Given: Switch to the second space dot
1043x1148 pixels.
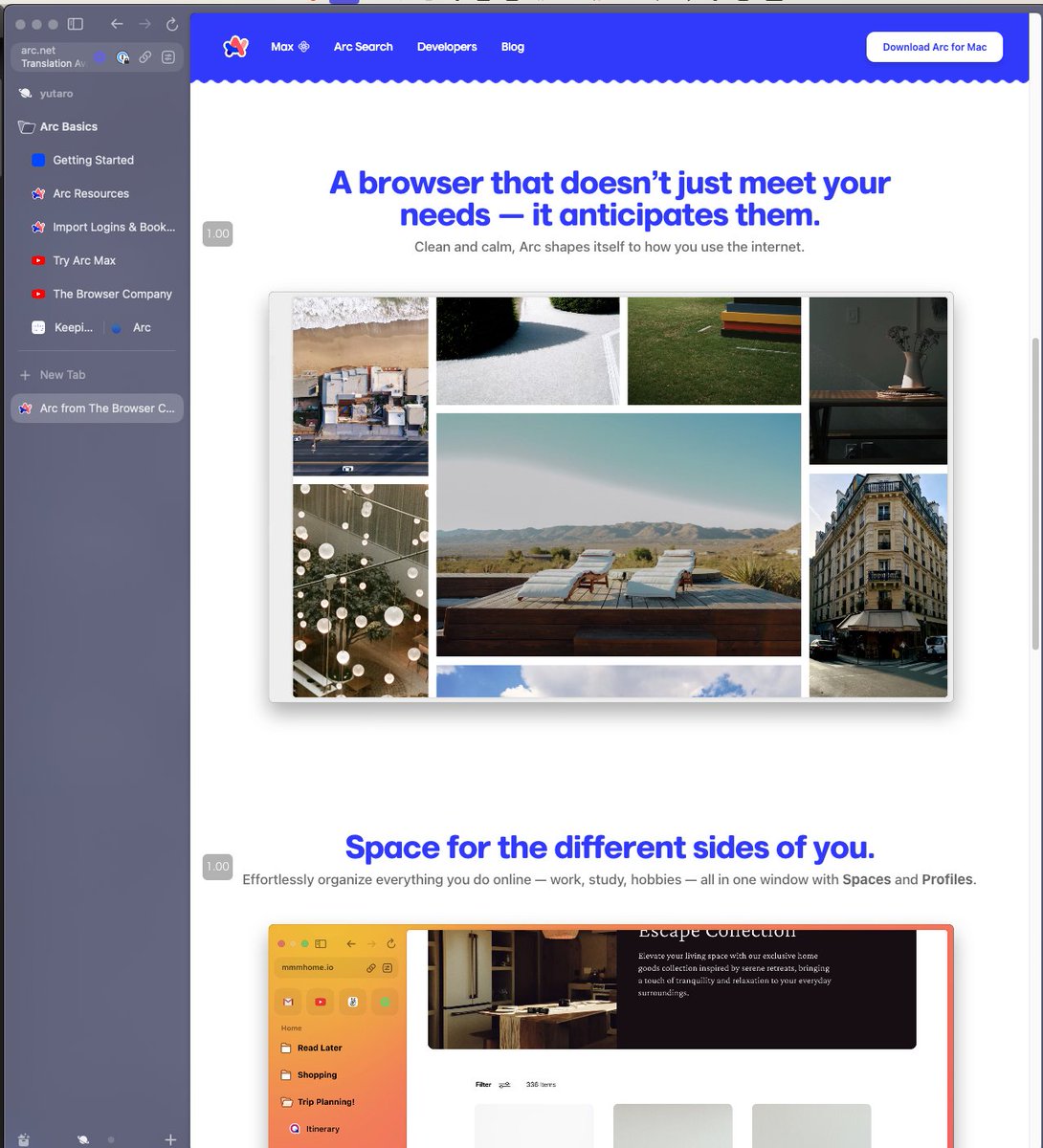Looking at the screenshot, I should click(111, 1139).
